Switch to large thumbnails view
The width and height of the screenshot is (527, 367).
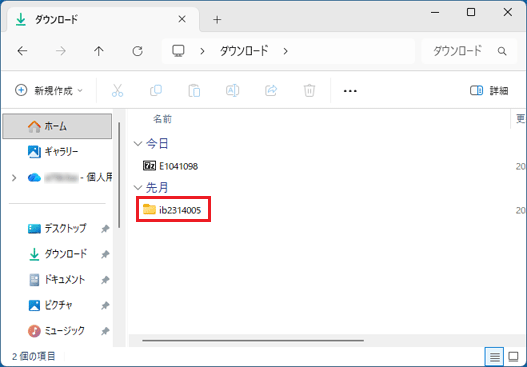(x=513, y=356)
